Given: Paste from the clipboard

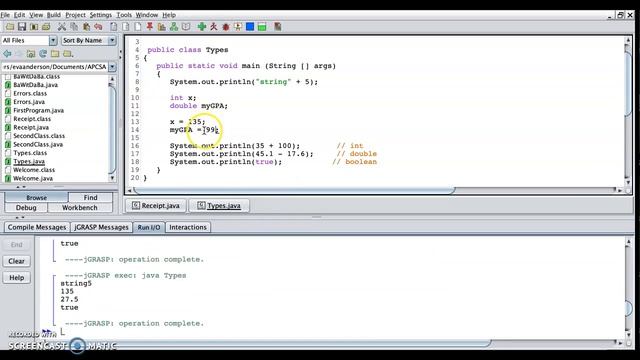Looking at the screenshot, I should [x=86, y=27].
